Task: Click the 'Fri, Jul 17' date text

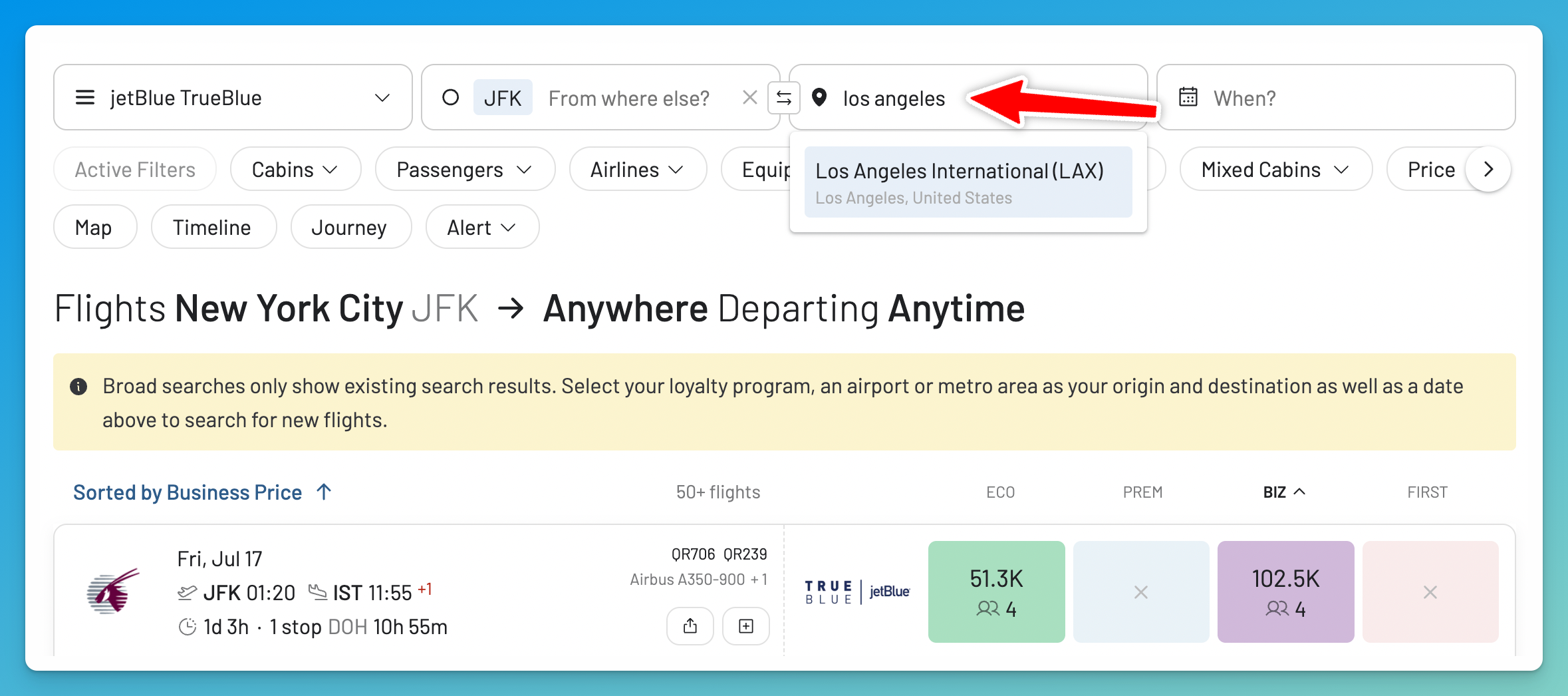Action: click(x=219, y=559)
